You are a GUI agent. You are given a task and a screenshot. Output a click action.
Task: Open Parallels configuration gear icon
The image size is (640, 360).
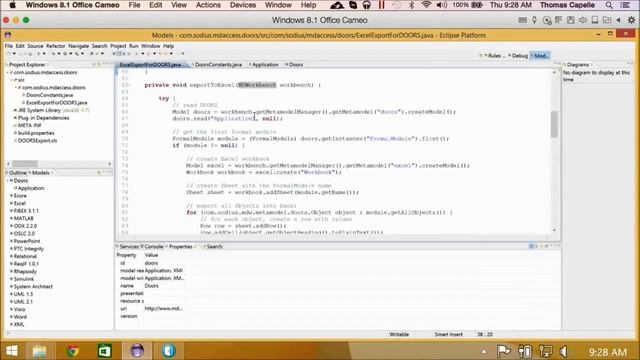pos(631,20)
